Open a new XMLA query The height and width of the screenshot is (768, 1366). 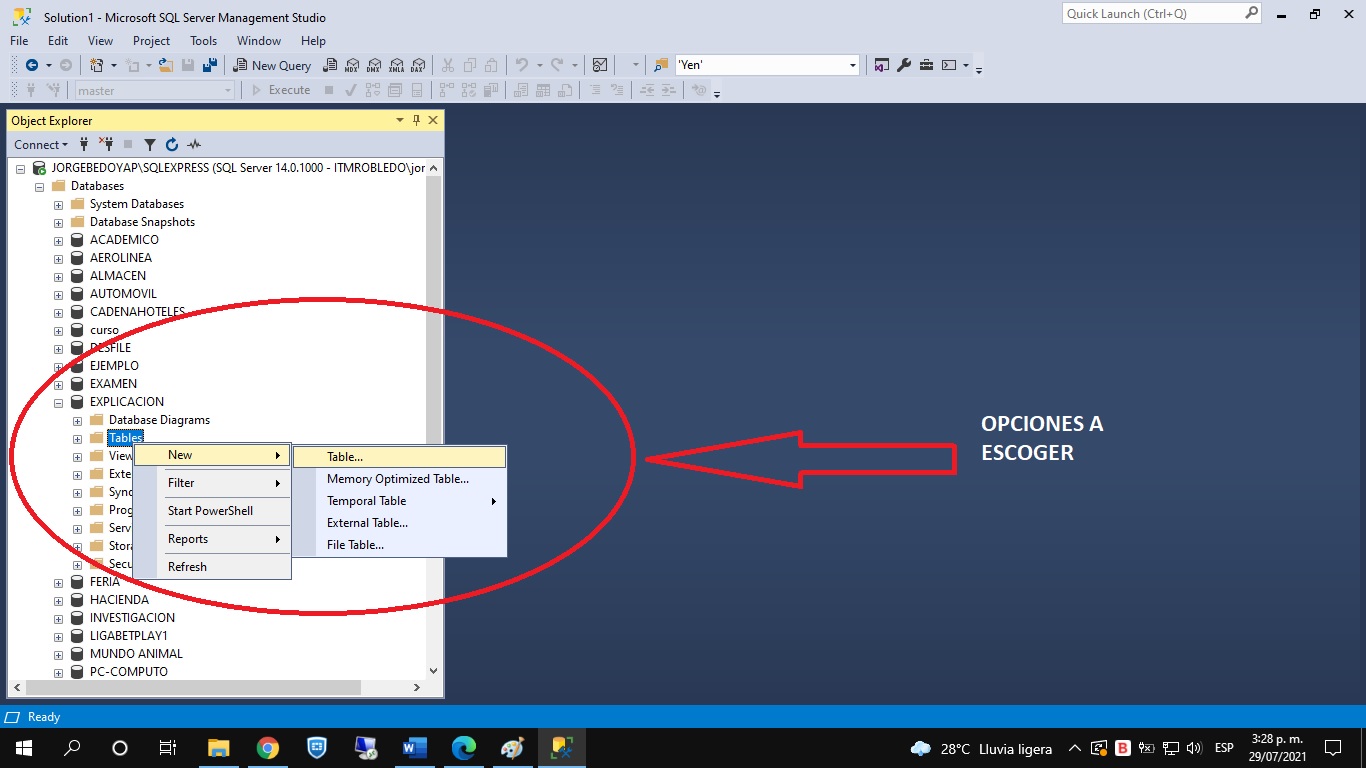396,65
